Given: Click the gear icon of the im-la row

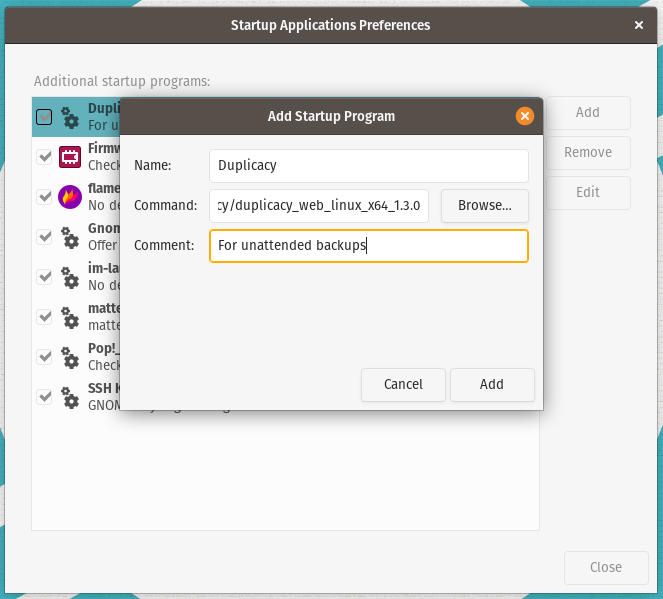Looking at the screenshot, I should point(70,277).
